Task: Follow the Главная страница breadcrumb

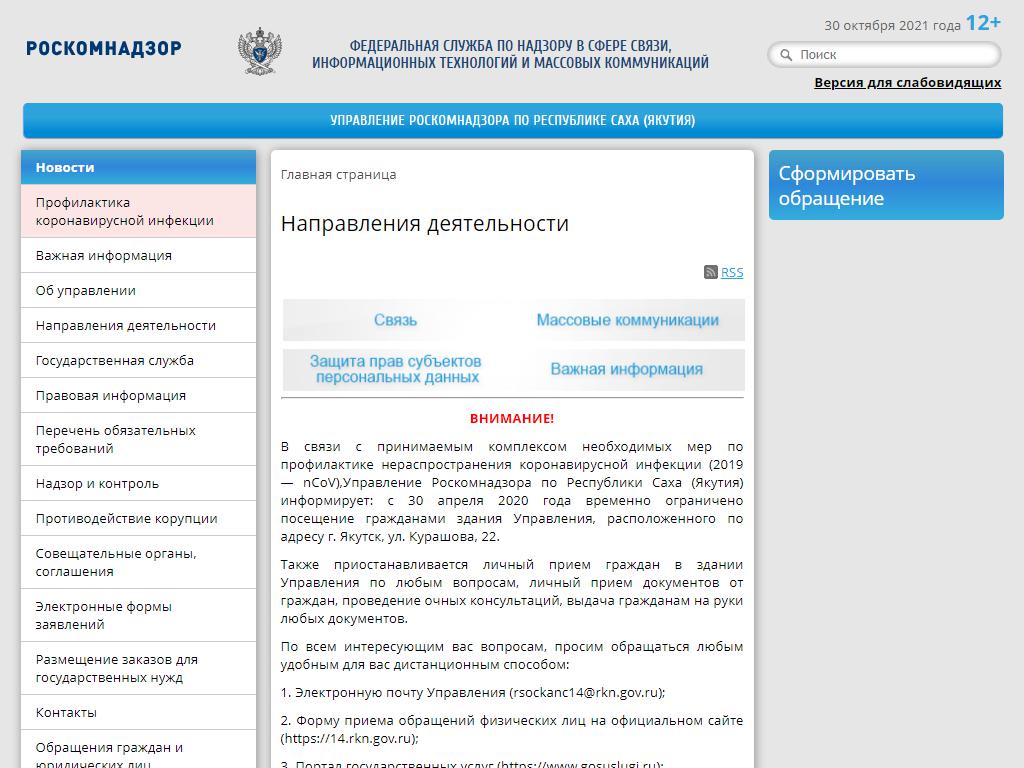Action: 338,174
